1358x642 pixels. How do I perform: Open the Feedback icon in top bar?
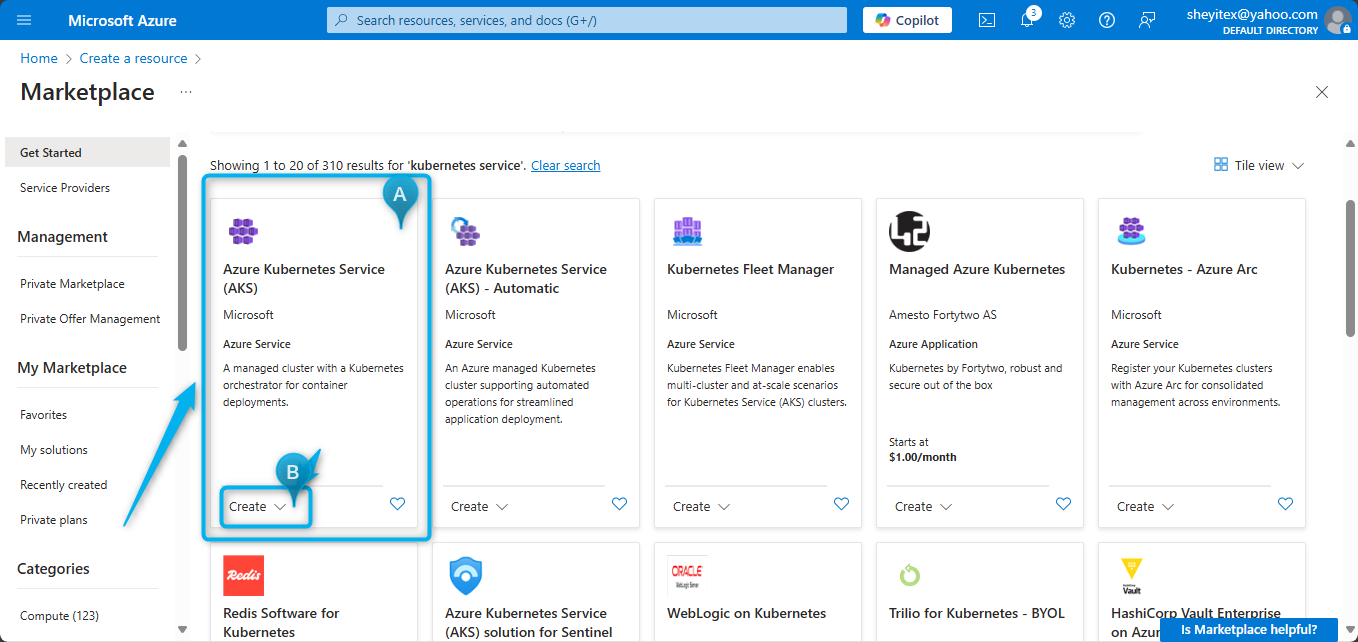1147,20
